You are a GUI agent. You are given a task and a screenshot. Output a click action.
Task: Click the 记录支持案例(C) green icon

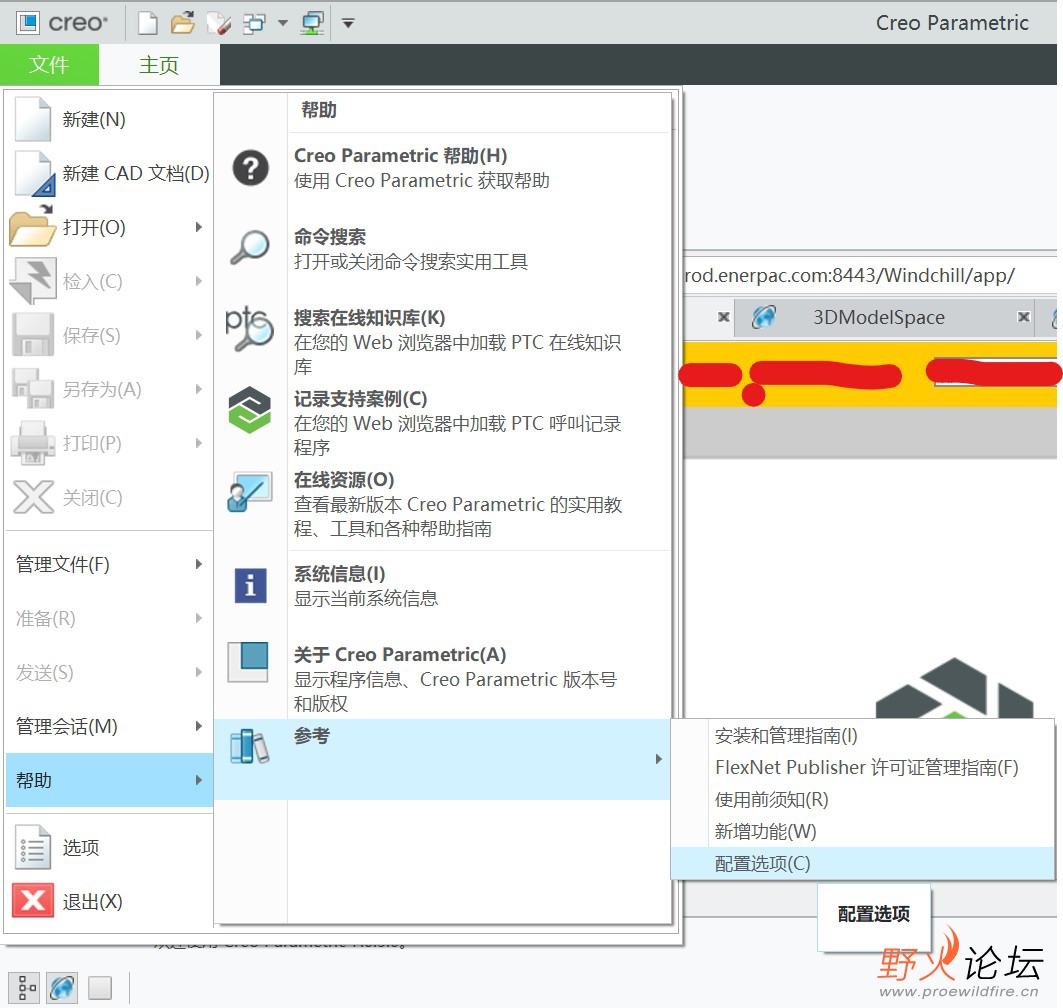point(249,409)
